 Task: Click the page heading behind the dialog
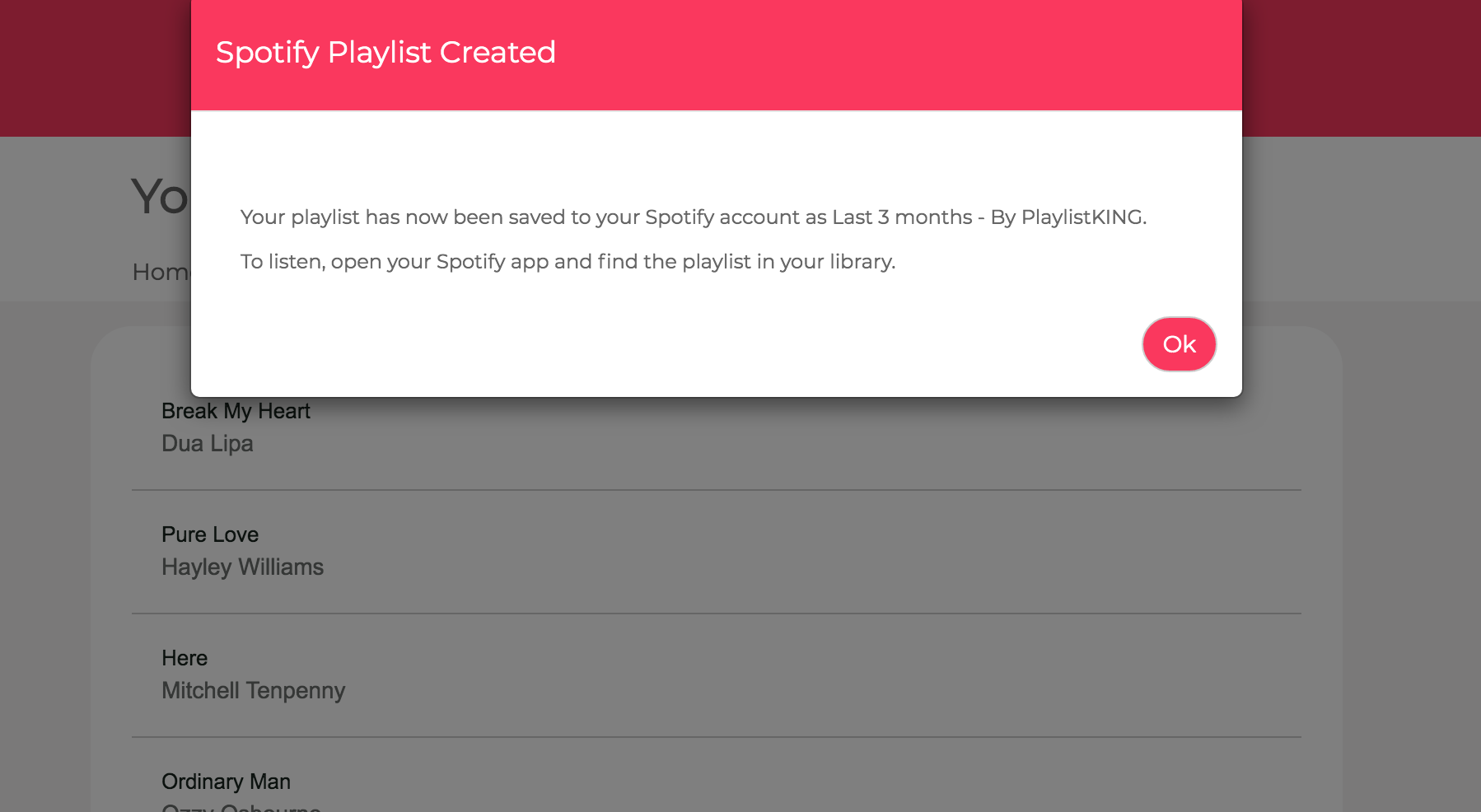pyautogui.click(x=159, y=194)
